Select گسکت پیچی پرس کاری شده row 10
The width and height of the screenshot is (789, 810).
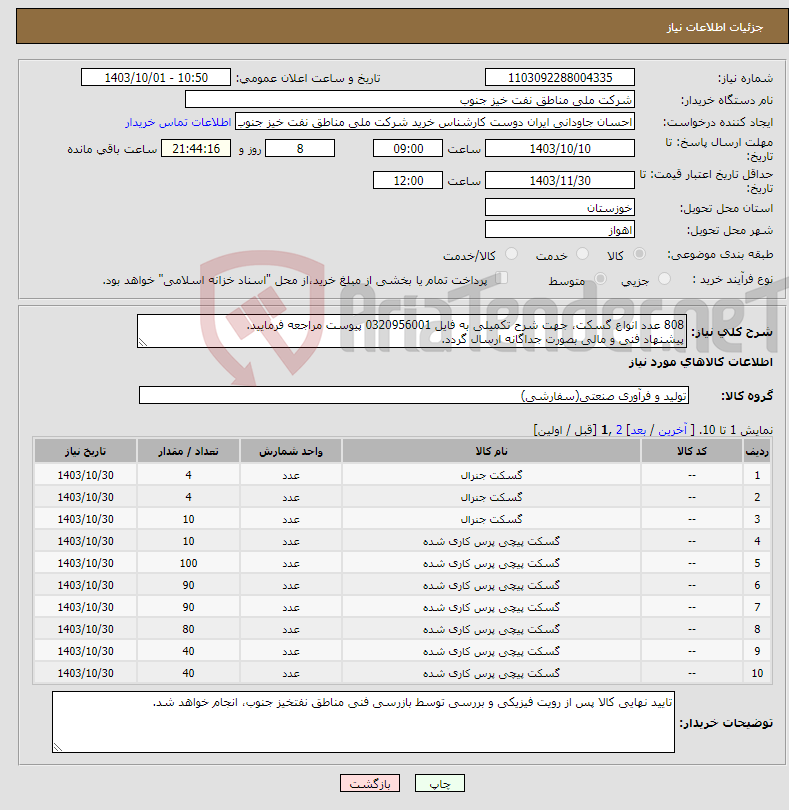coord(491,673)
